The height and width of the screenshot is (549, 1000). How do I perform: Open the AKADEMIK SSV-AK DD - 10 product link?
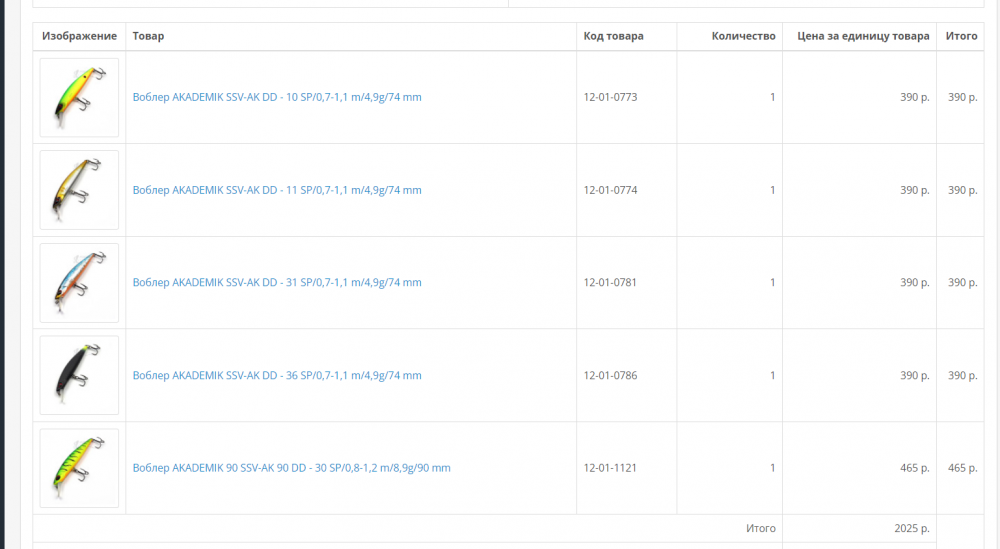tap(277, 97)
